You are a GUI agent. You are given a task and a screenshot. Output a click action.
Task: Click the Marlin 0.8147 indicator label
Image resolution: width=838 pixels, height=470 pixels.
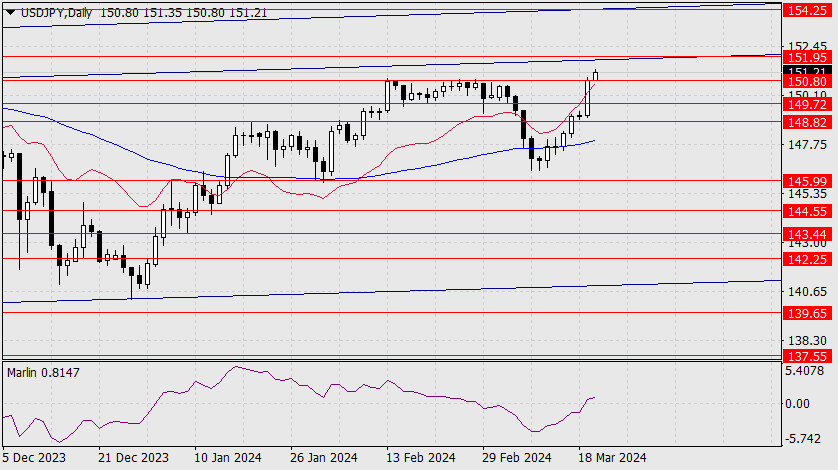[x=43, y=373]
